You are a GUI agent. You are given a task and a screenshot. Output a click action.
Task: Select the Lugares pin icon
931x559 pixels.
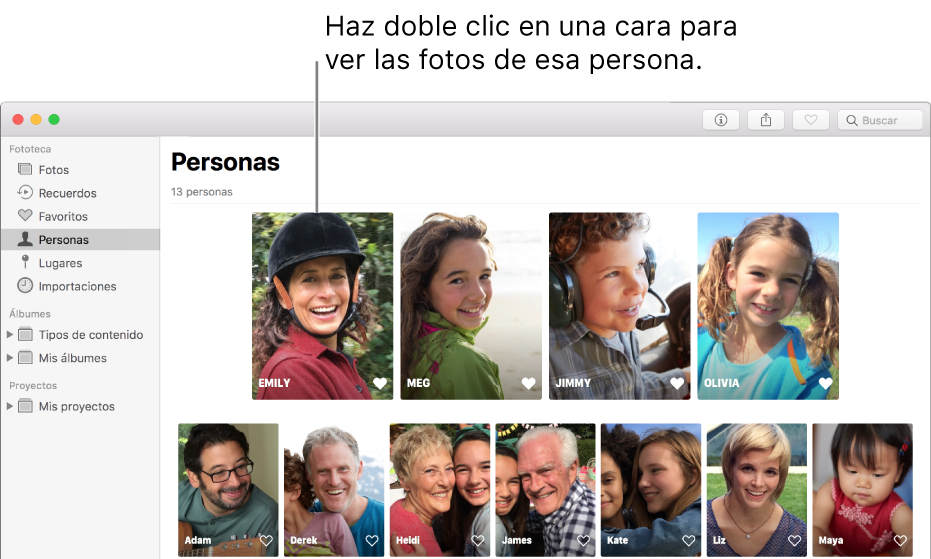25,262
